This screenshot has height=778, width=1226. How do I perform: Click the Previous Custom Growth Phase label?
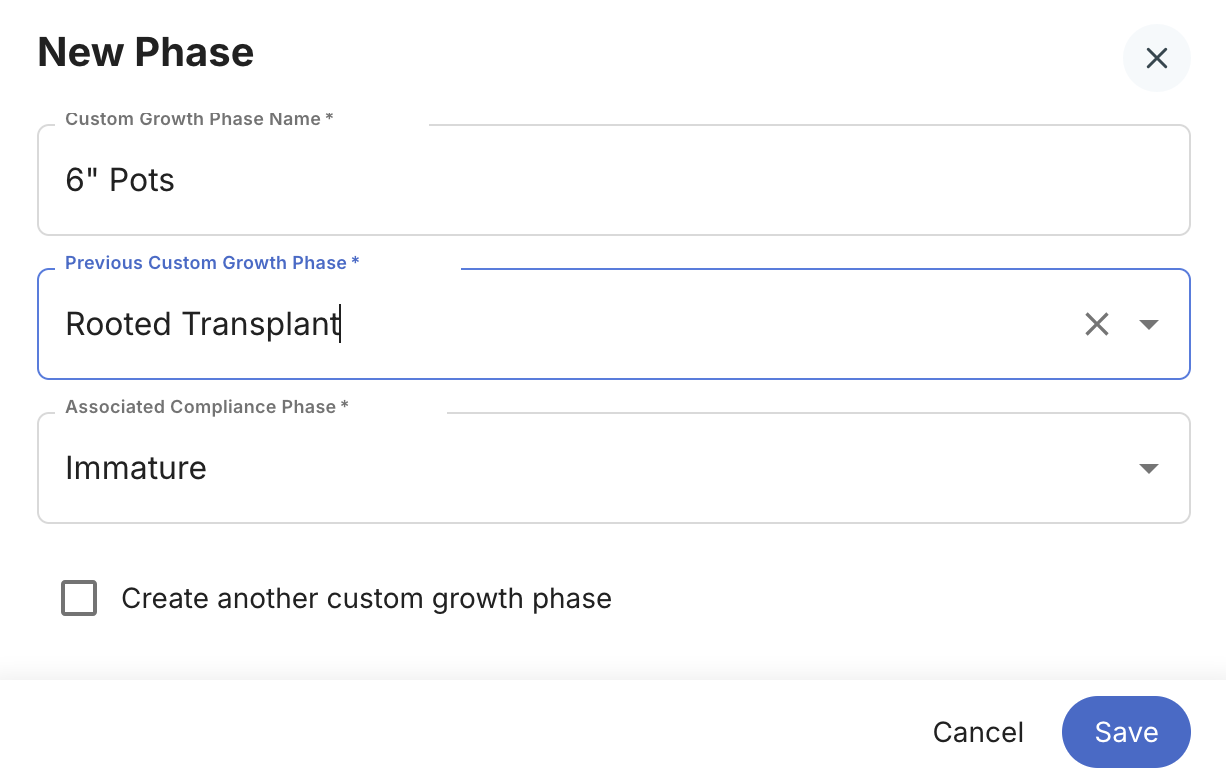click(212, 263)
